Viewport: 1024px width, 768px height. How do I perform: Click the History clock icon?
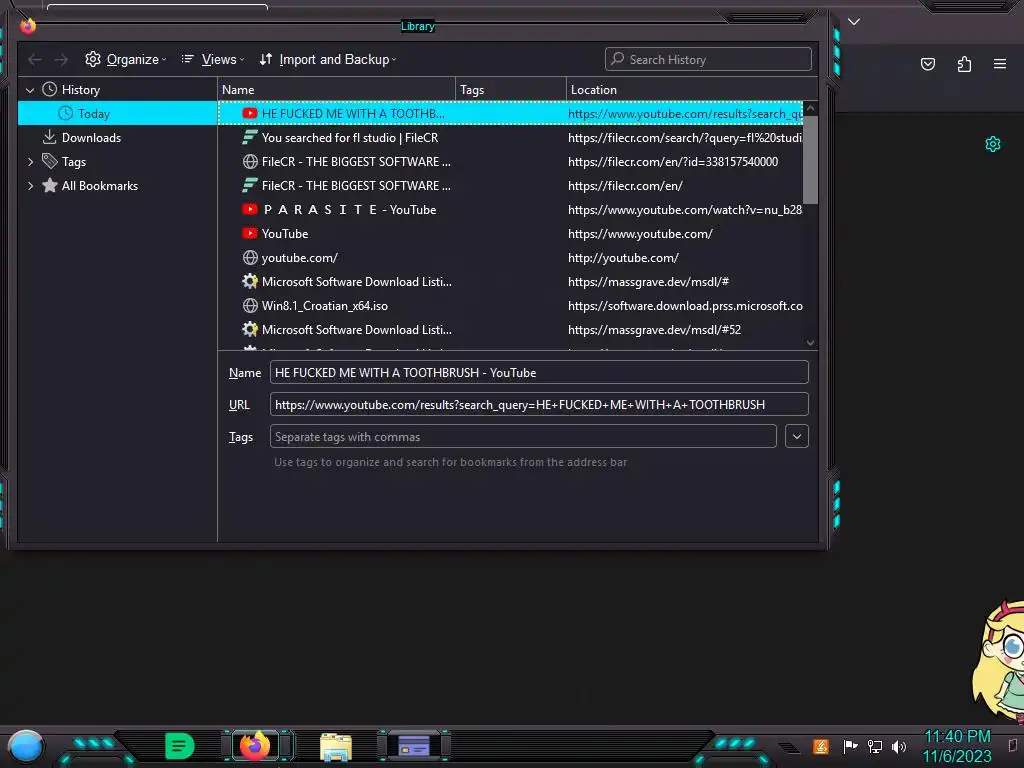[x=50, y=89]
